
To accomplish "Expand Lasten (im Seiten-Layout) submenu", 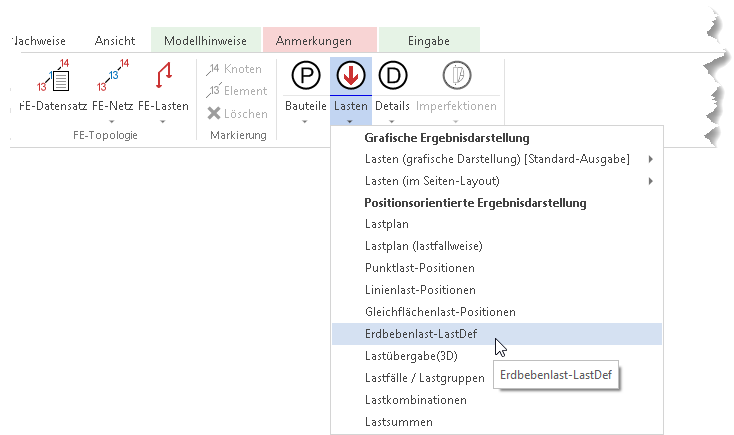I will pyautogui.click(x=650, y=181).
